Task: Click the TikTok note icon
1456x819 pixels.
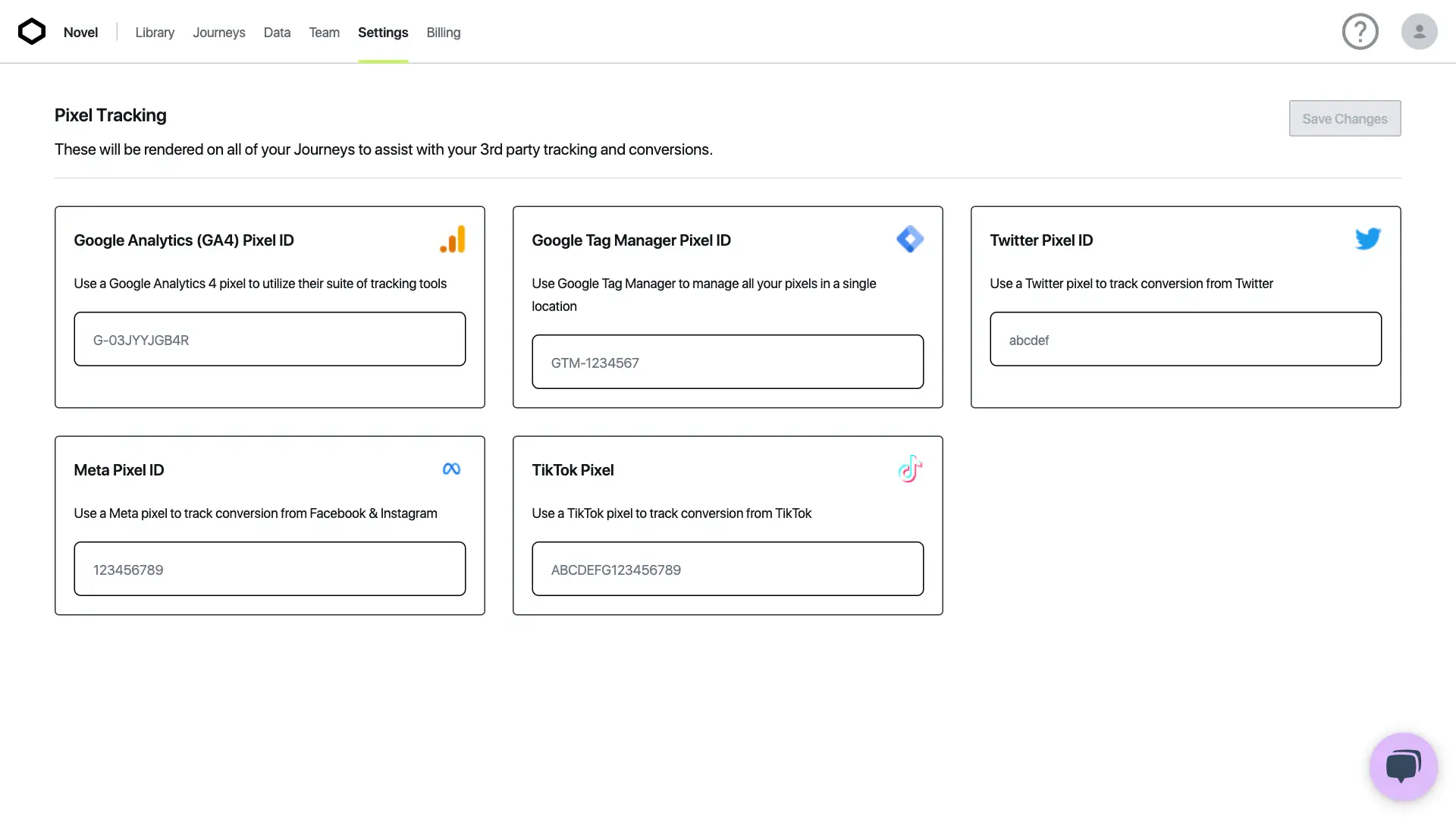Action: tap(910, 469)
